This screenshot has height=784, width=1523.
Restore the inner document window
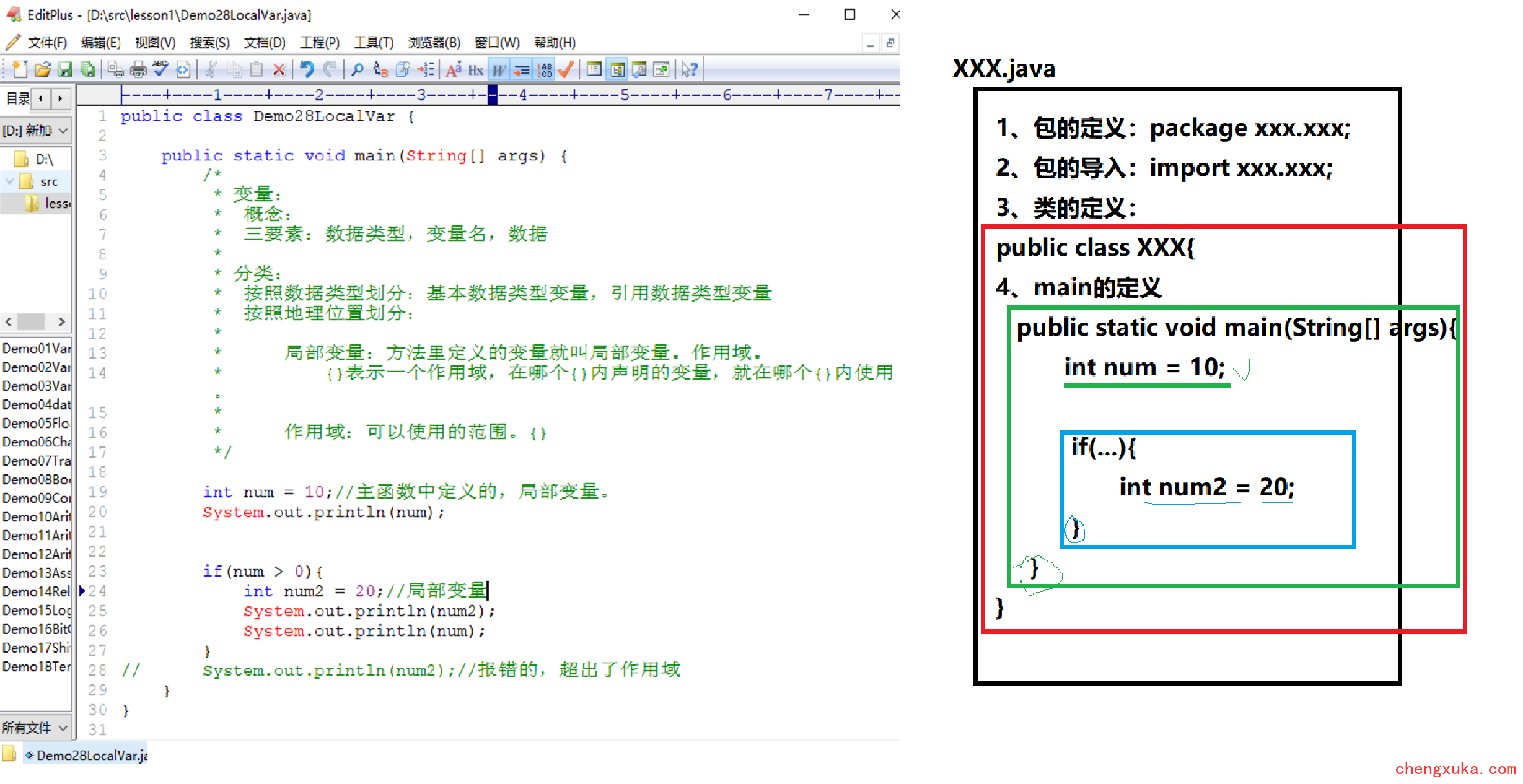(x=890, y=43)
